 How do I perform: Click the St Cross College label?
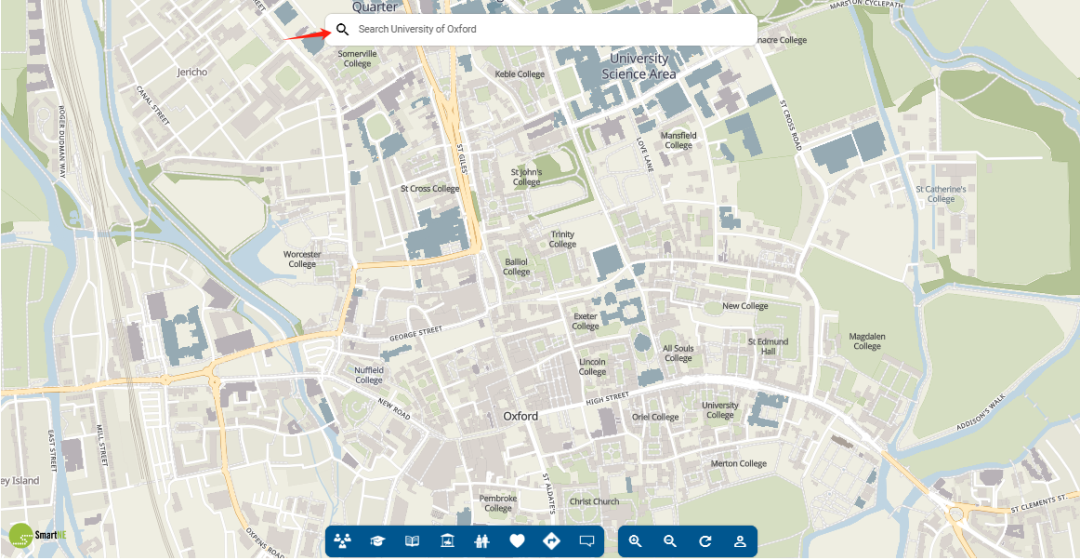coord(430,189)
